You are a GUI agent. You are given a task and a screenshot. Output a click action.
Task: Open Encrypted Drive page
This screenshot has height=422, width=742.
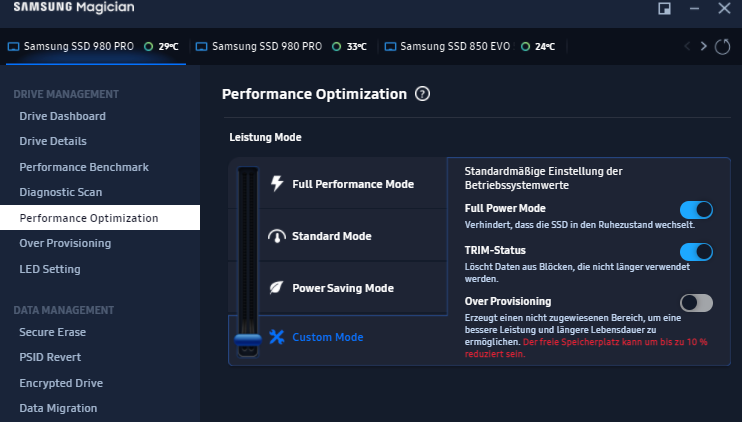(x=61, y=383)
